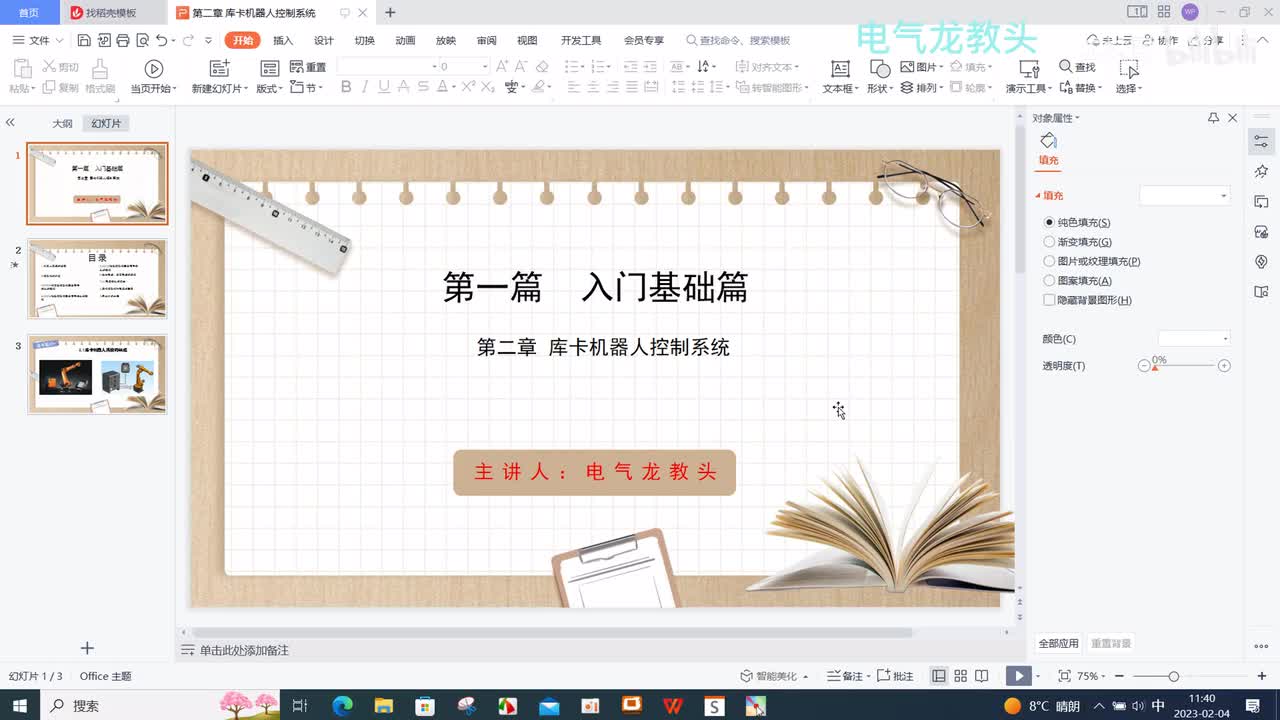1280x720 pixels.
Task: Collapse the 填充 section in properties panel
Action: click(1049, 196)
